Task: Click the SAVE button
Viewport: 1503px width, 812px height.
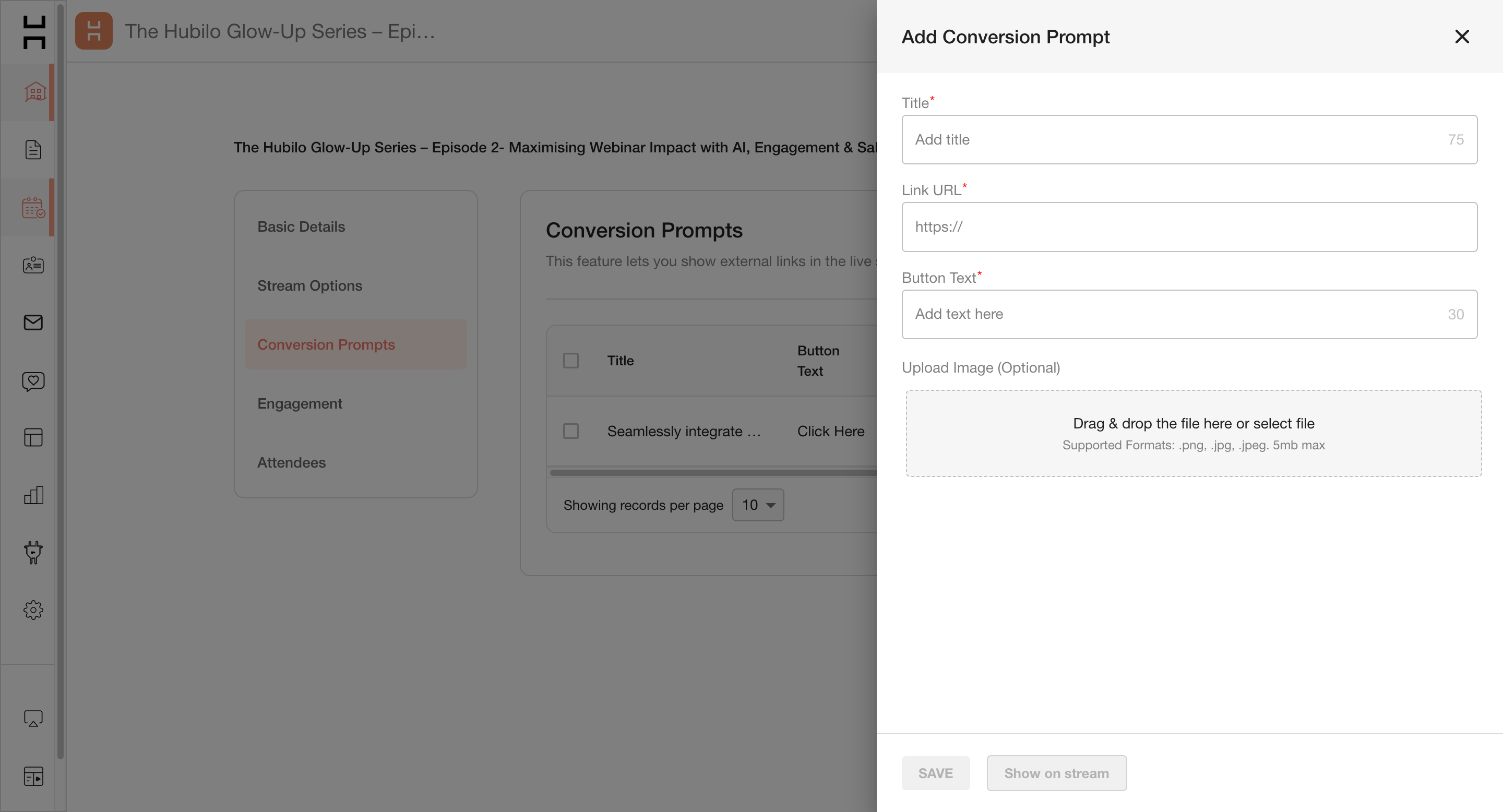Action: tap(935, 773)
